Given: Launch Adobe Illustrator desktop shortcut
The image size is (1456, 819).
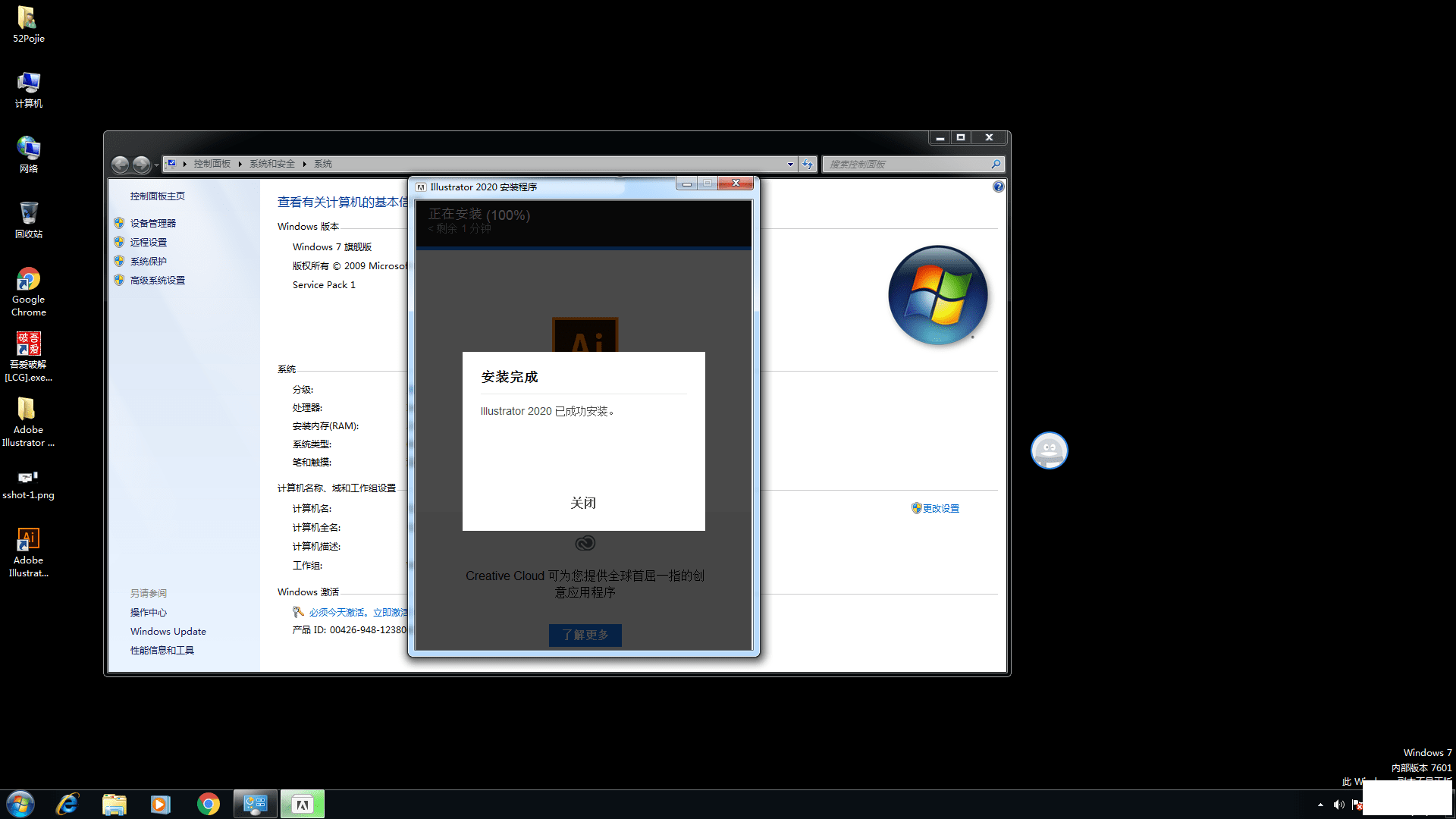Looking at the screenshot, I should pyautogui.click(x=28, y=553).
